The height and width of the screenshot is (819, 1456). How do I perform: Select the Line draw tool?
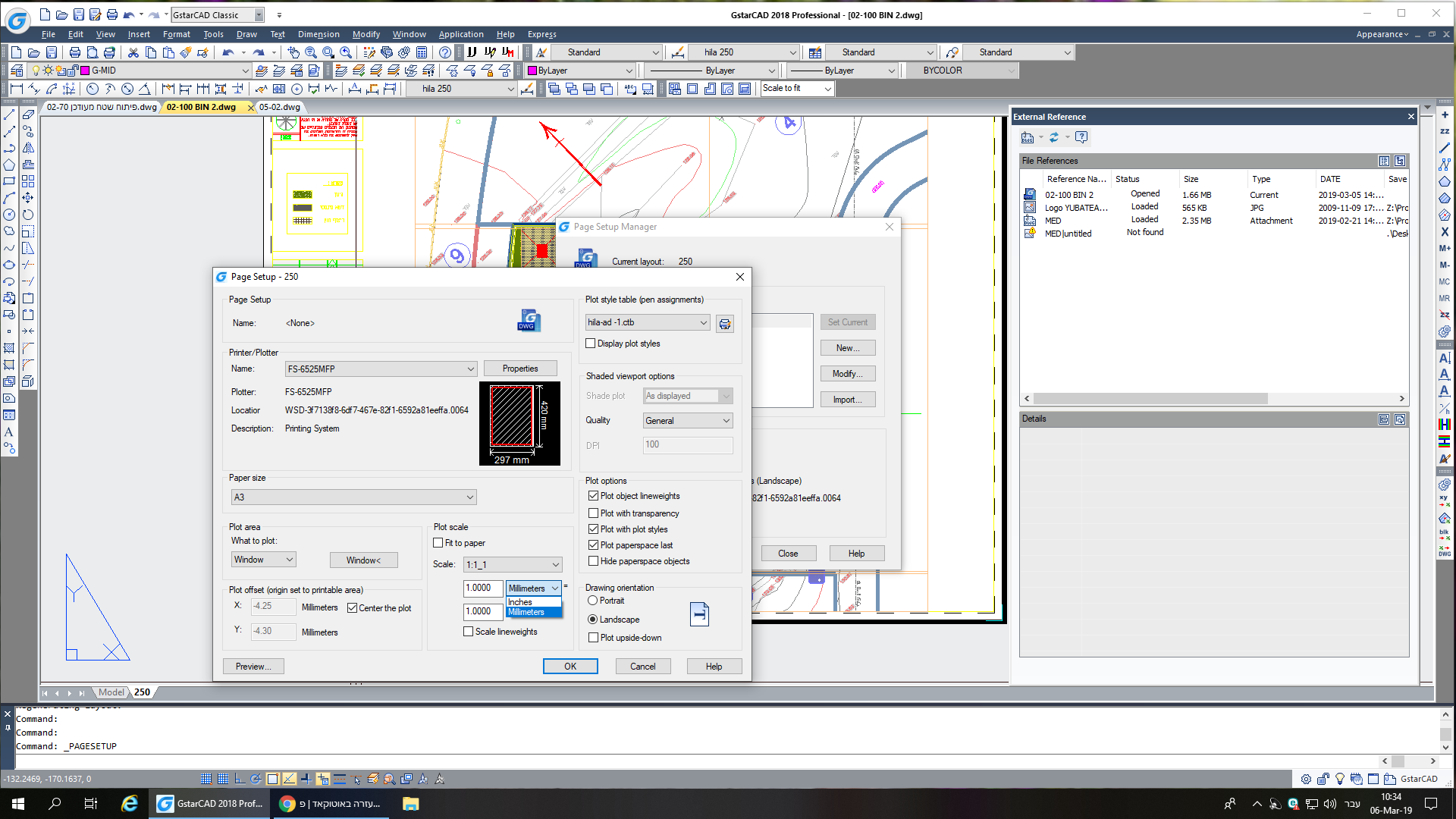tap(9, 115)
